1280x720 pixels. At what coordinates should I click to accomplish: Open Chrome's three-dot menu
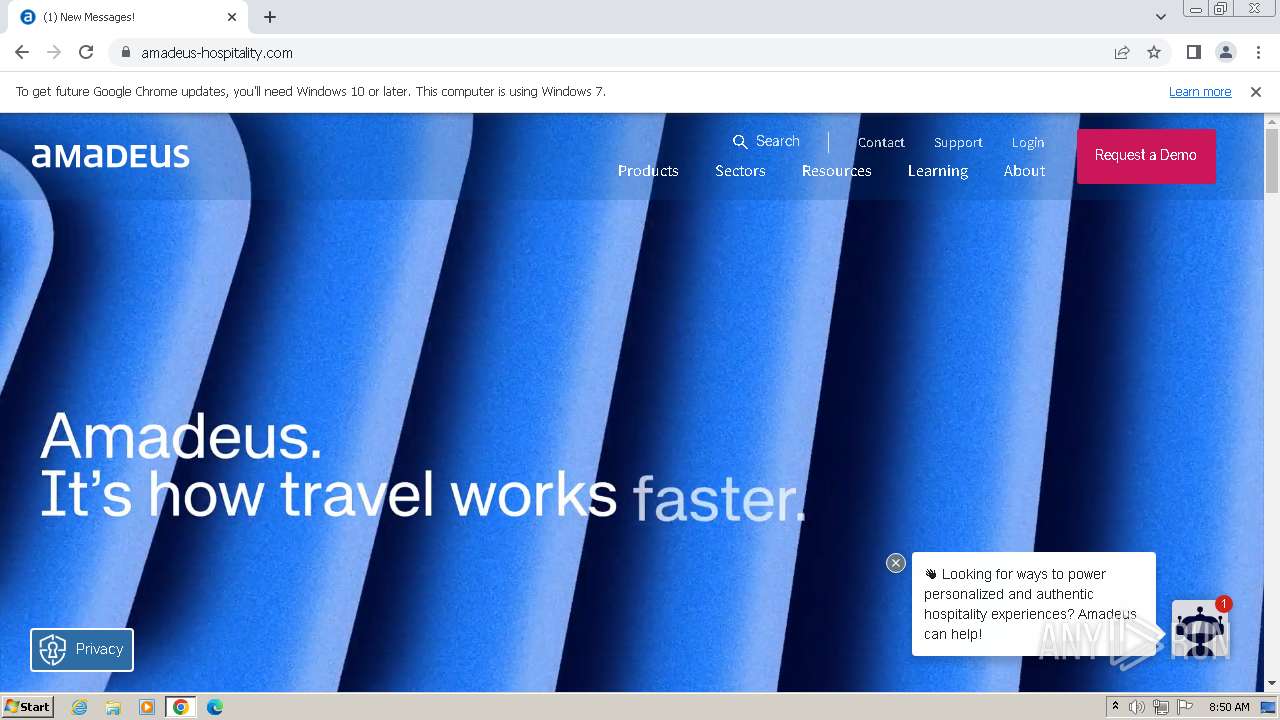coord(1258,52)
